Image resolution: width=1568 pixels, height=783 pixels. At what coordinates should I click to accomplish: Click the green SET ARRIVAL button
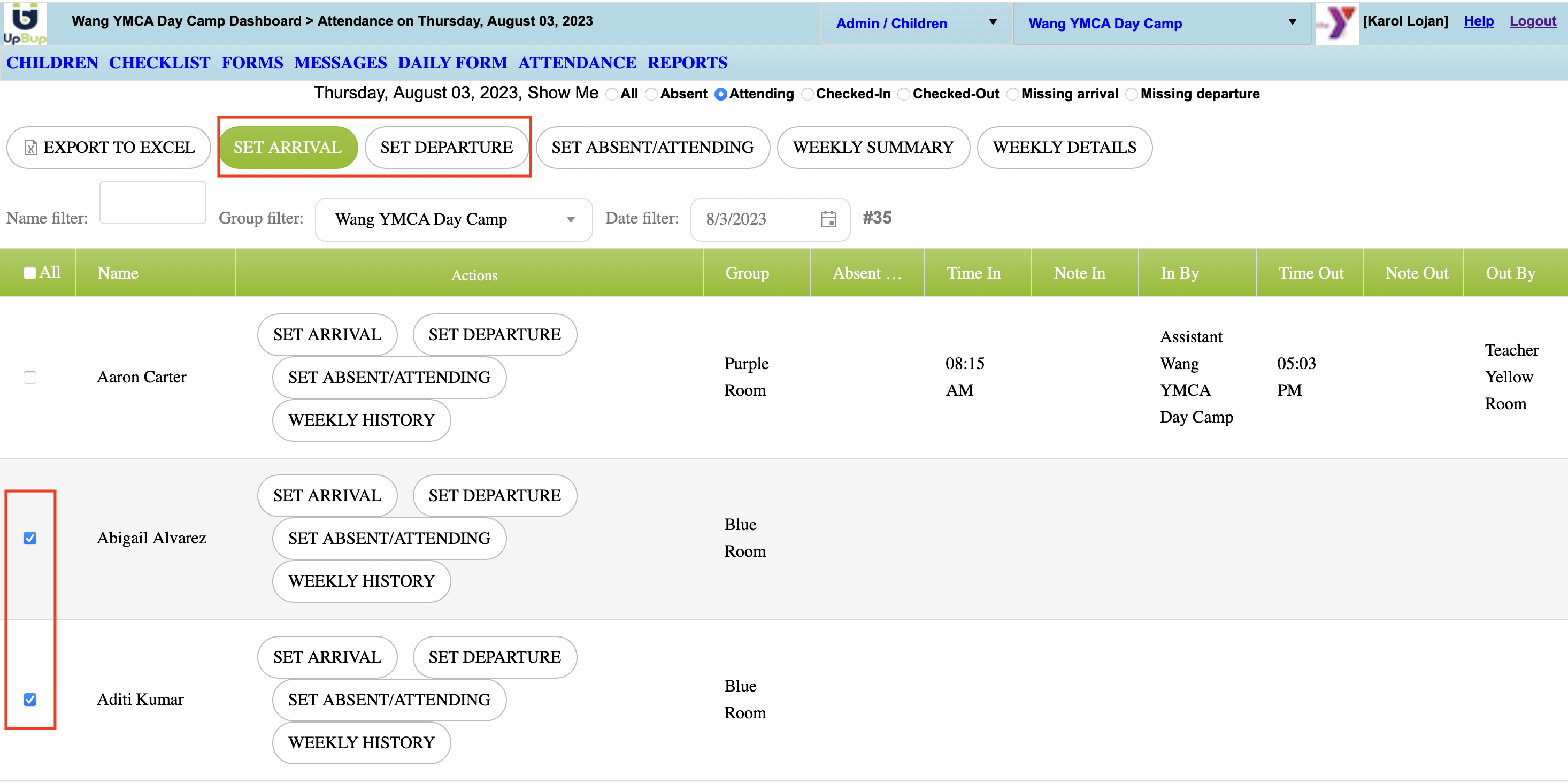point(287,147)
